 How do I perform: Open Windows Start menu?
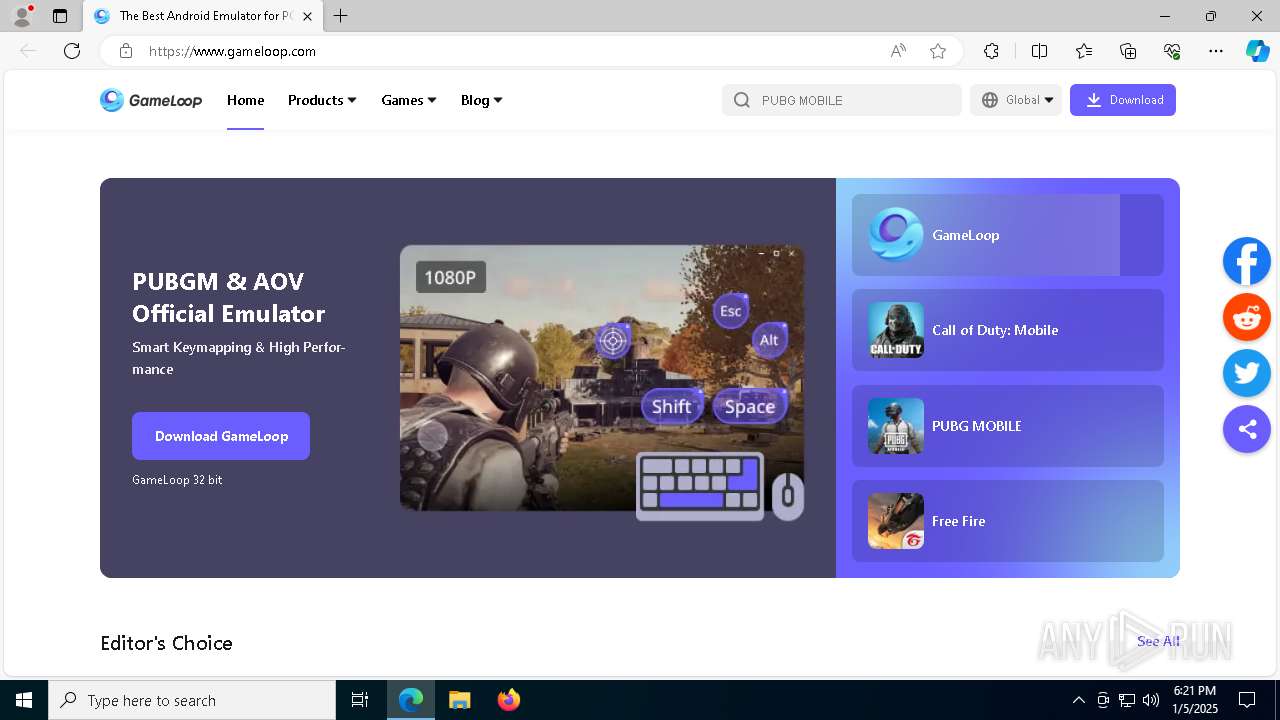click(24, 700)
